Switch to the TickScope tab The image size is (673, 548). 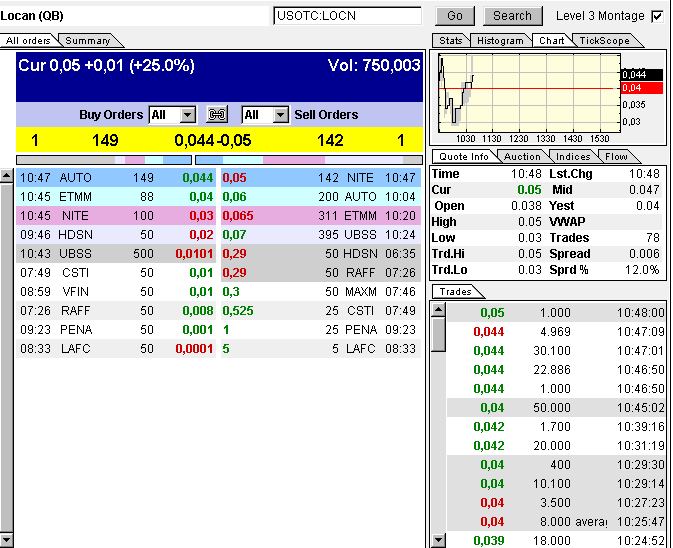pos(604,41)
